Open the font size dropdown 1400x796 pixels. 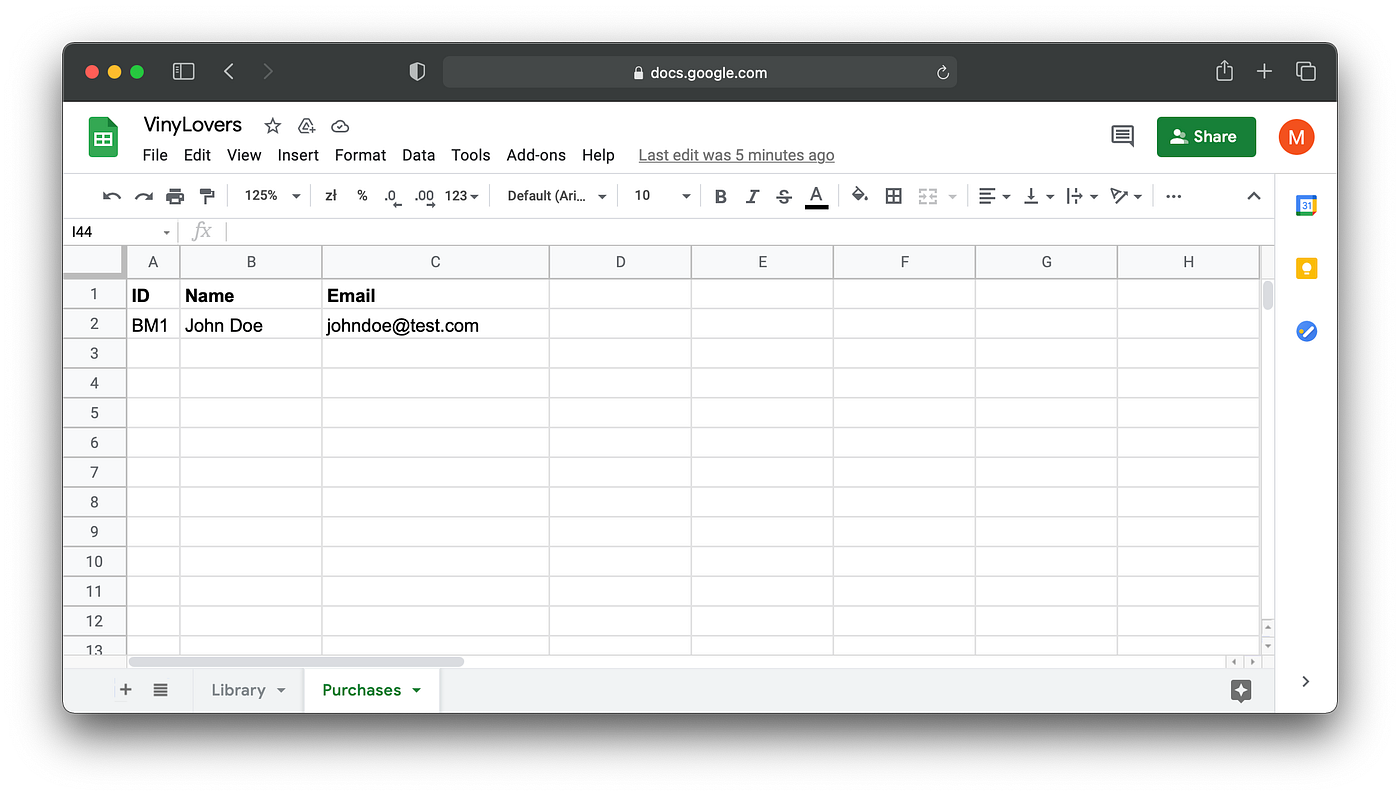point(658,196)
